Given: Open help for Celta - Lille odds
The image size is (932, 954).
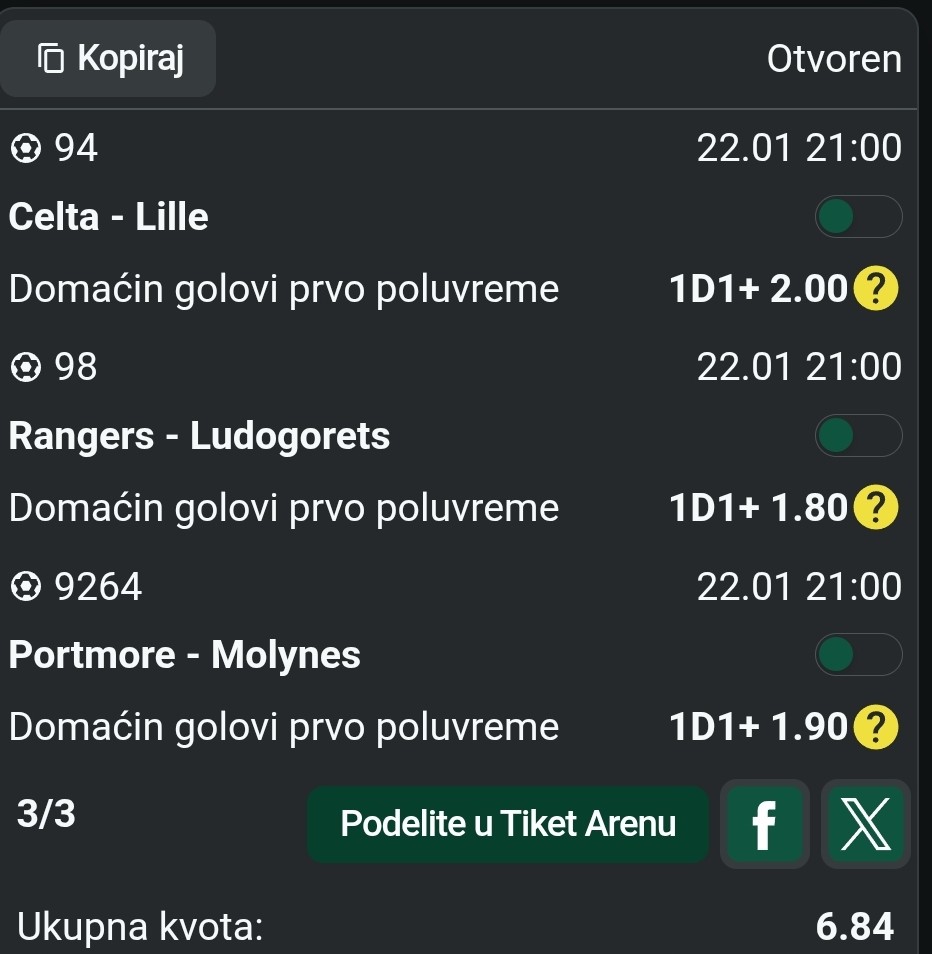Looking at the screenshot, I should [x=877, y=290].
